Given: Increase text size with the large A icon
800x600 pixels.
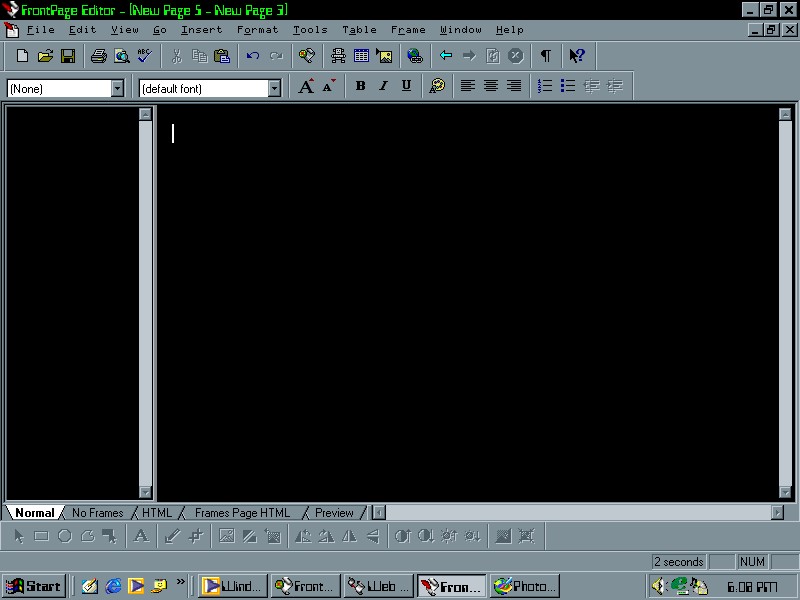Looking at the screenshot, I should [306, 86].
